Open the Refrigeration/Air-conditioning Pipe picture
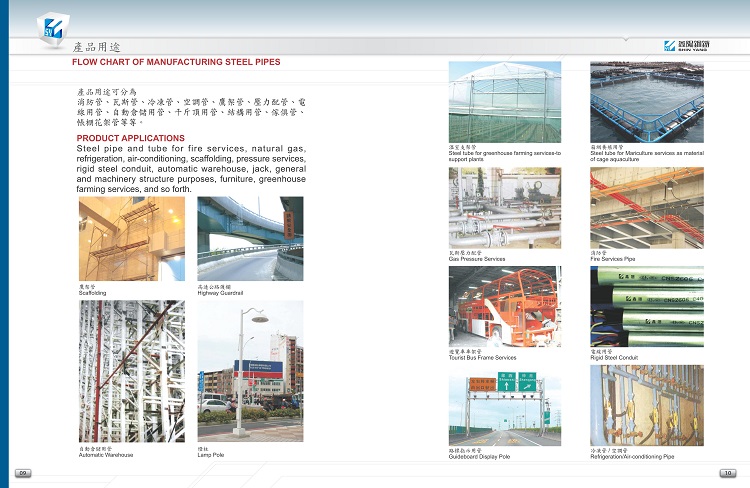The image size is (750, 488). [x=646, y=405]
